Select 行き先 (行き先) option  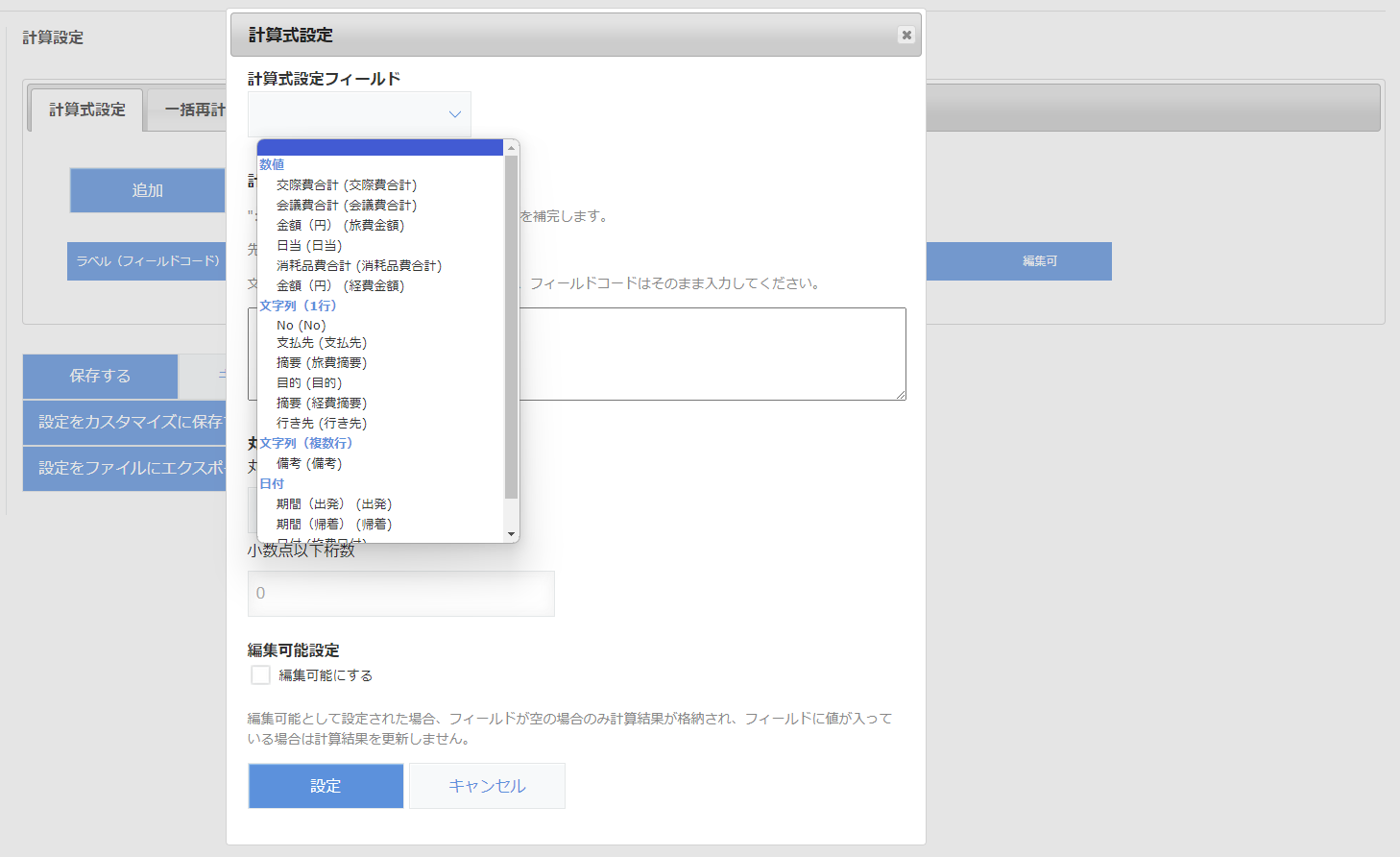click(321, 423)
